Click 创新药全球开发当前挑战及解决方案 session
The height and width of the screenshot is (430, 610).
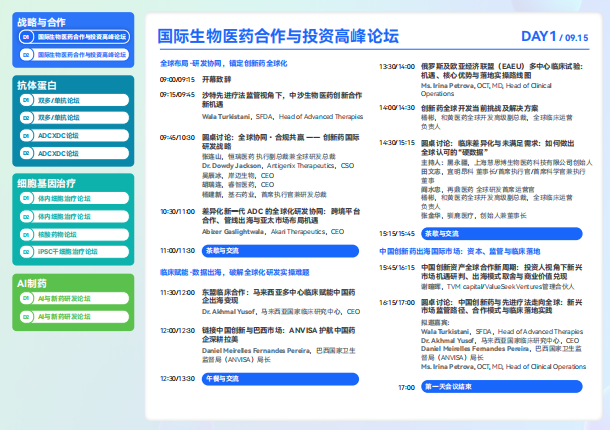(480, 108)
